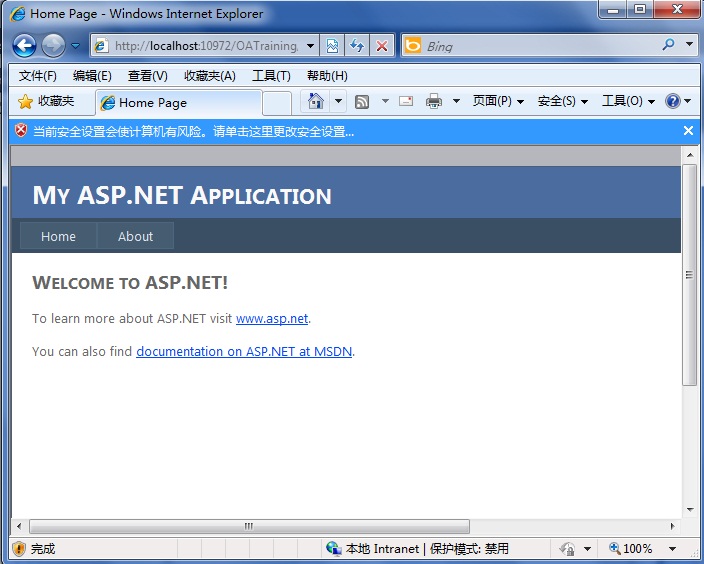This screenshot has width=704, height=564.
Task: Open the 文件(F) menu
Action: [x=38, y=76]
